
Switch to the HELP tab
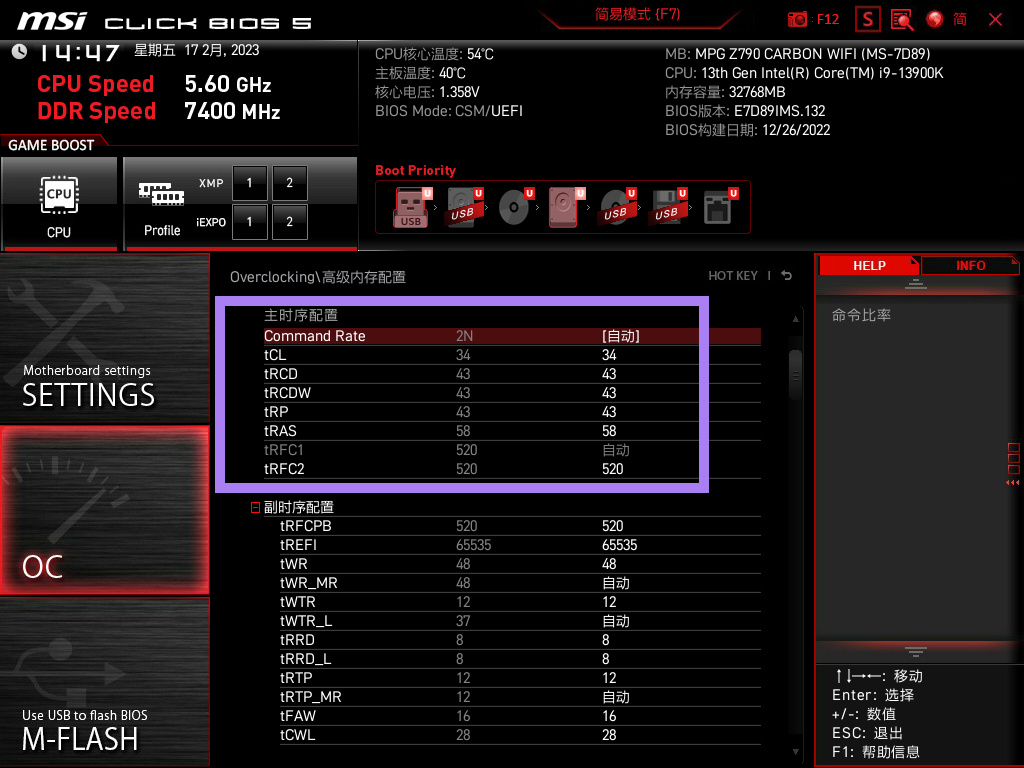(869, 266)
